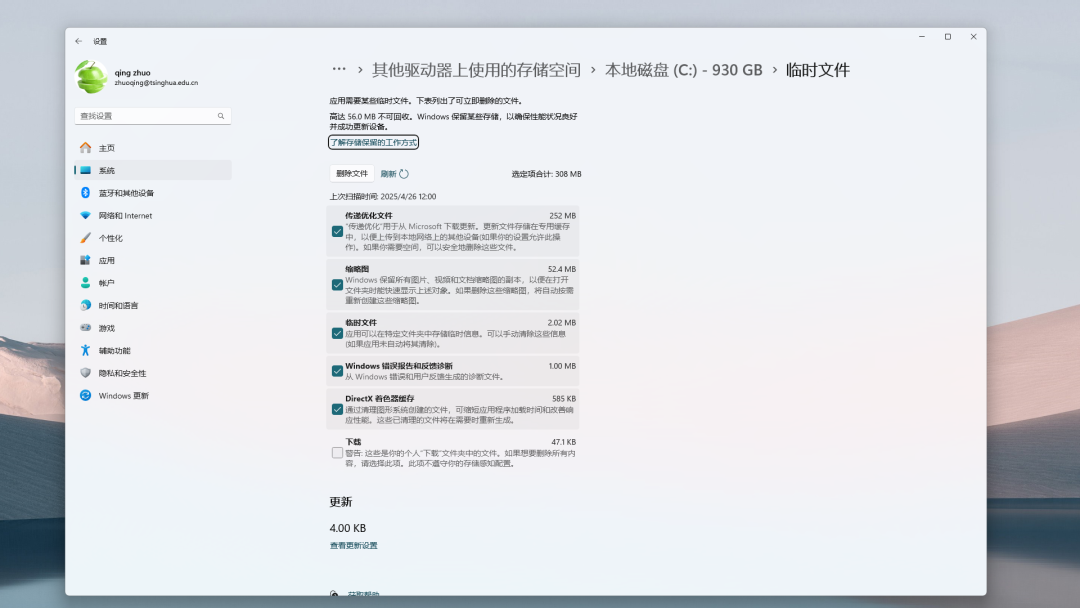Open 辅助功能 via its accessibility icon
Viewport: 1080px width, 608px height.
pos(85,350)
